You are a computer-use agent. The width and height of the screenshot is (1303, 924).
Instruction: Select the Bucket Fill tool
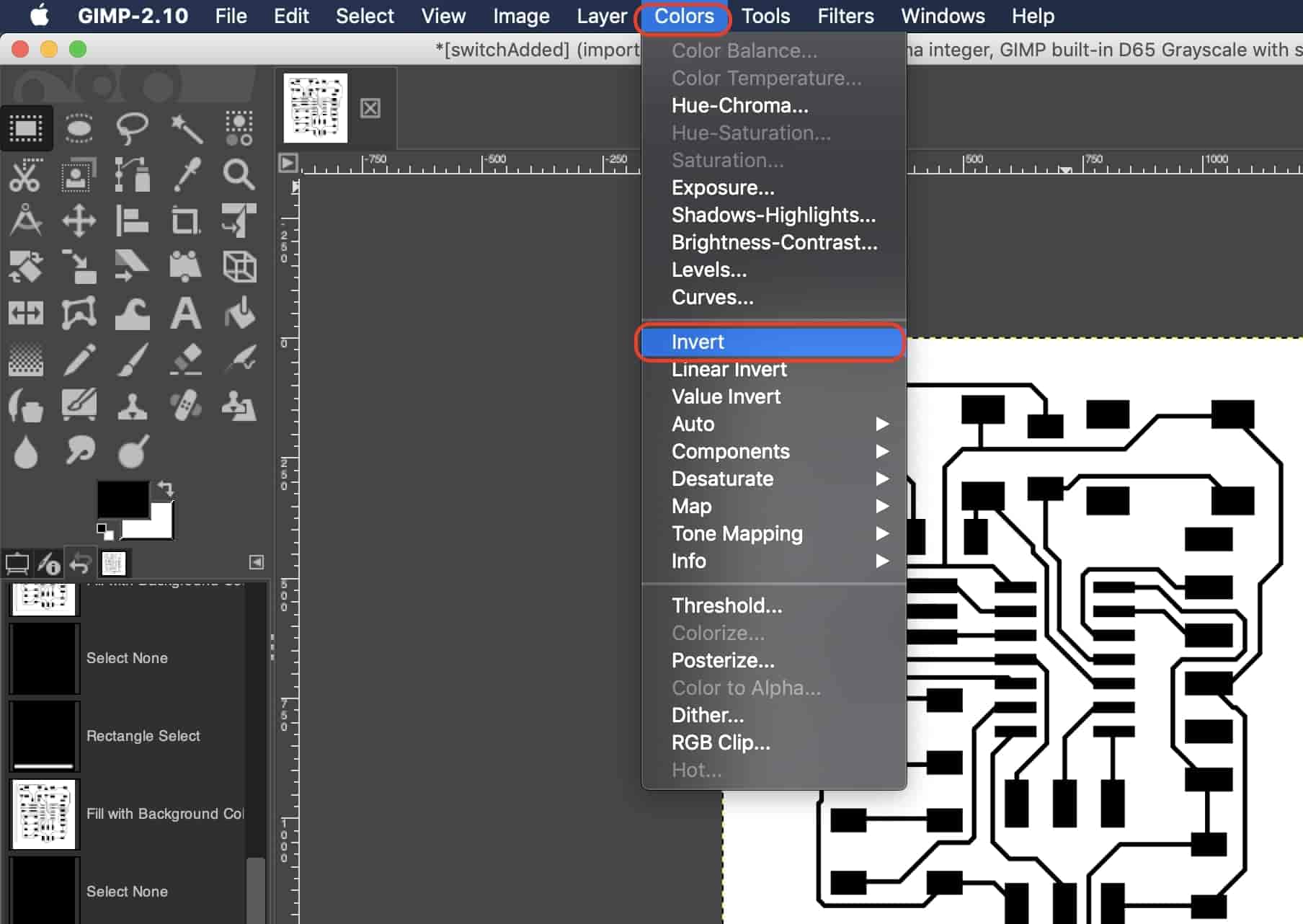(x=239, y=313)
